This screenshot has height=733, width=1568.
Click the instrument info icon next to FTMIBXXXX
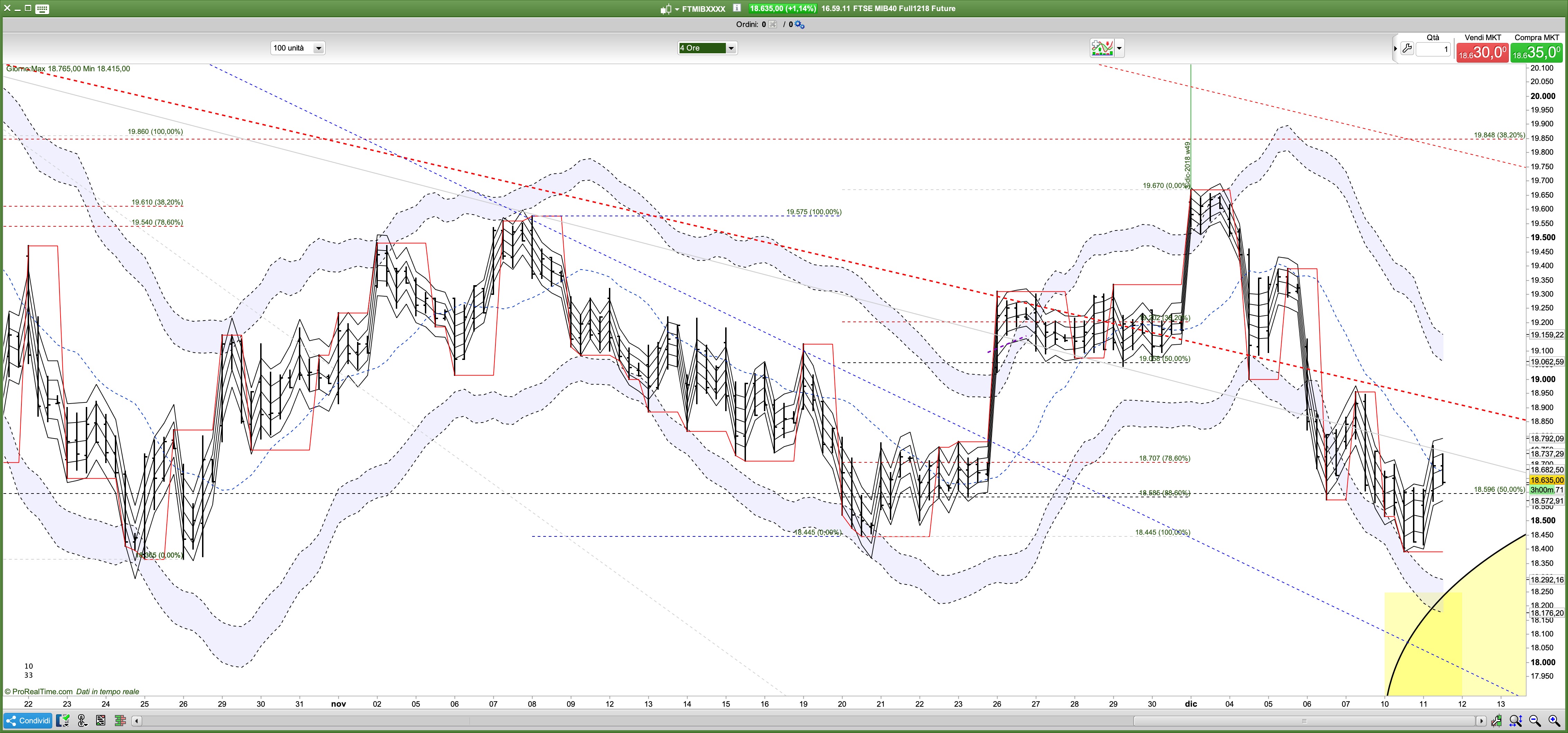pyautogui.click(x=737, y=9)
